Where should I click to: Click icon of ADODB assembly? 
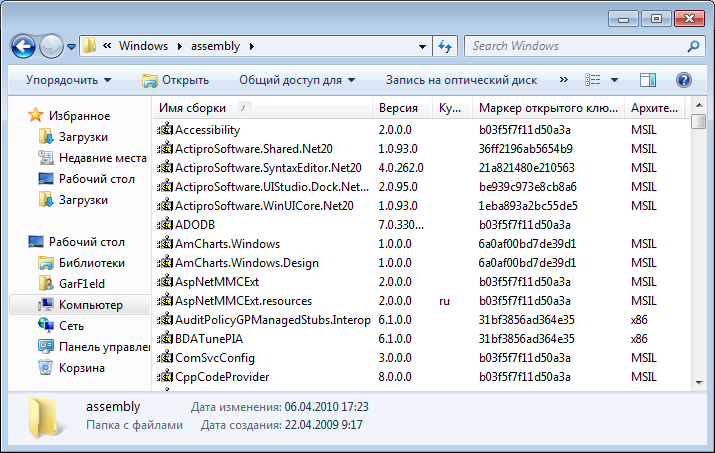165,224
